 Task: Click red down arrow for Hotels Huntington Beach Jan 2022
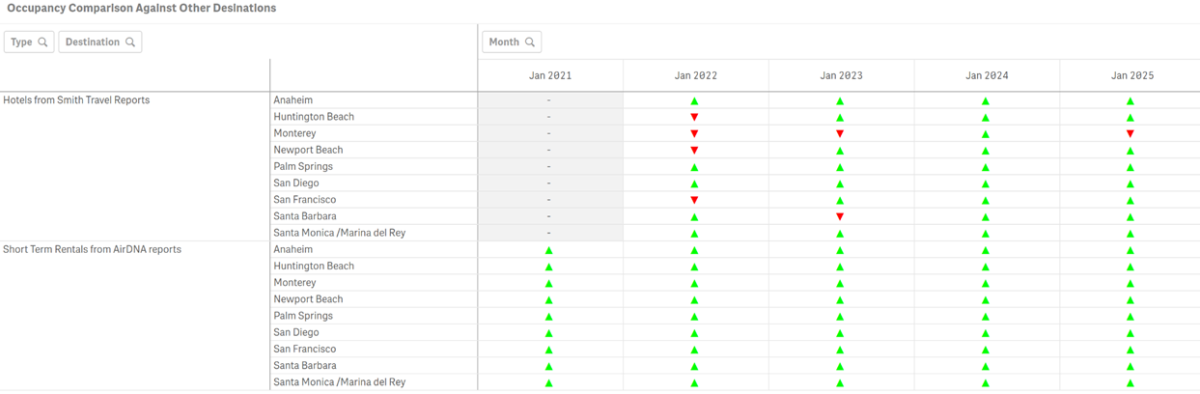click(x=694, y=117)
